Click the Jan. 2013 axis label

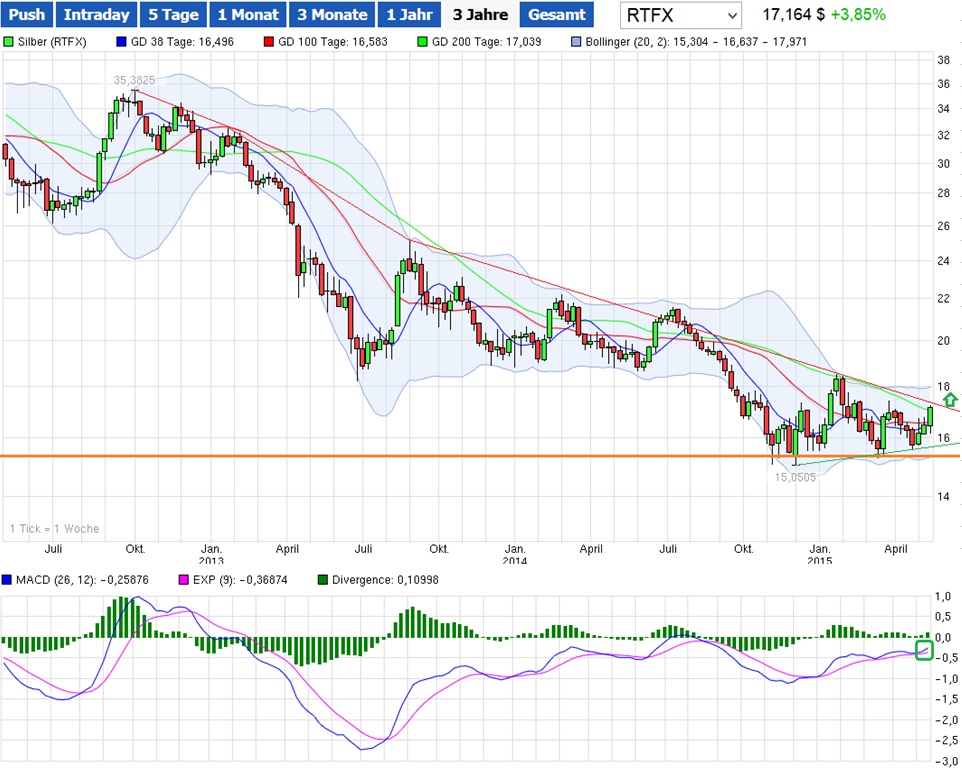[x=211, y=555]
